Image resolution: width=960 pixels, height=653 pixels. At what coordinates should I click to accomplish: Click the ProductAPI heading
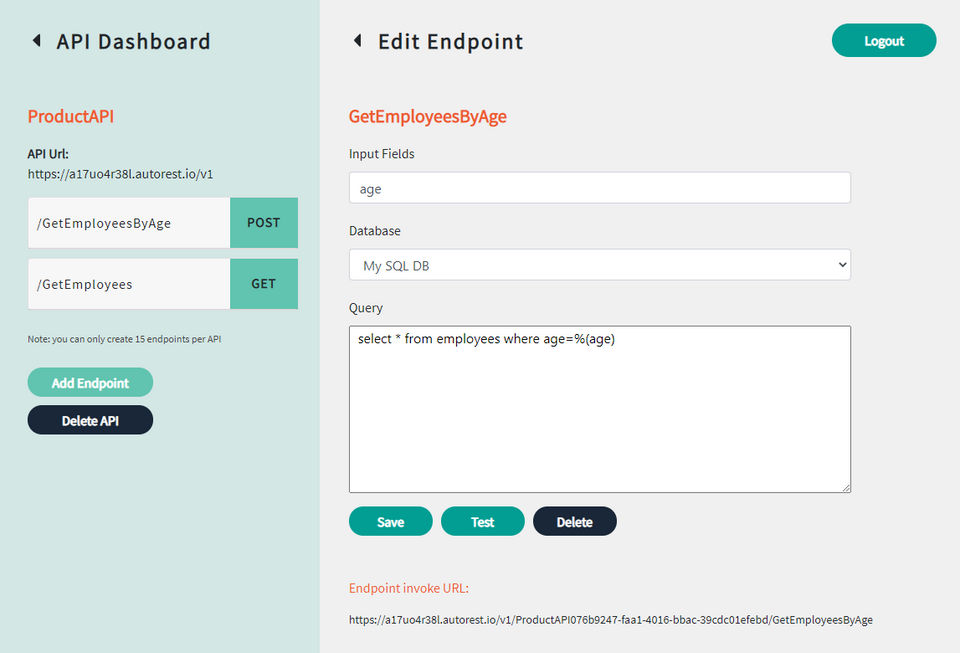pos(71,116)
